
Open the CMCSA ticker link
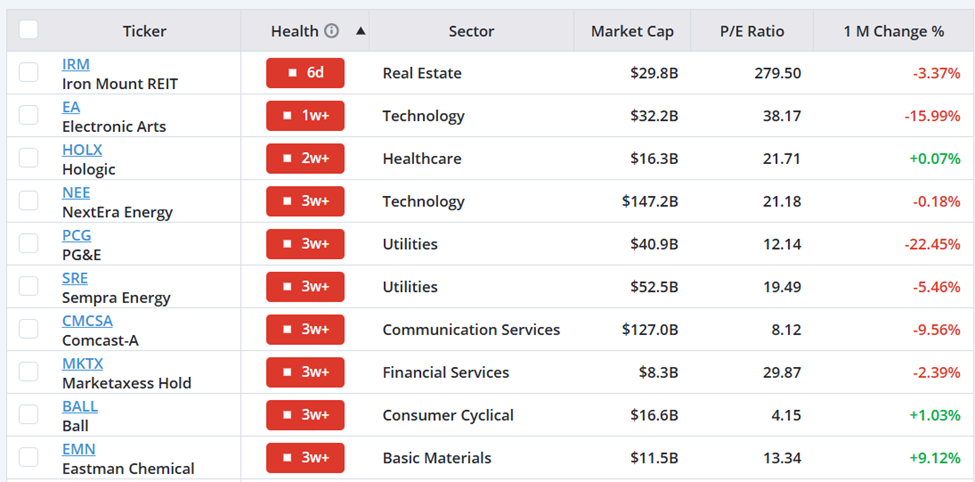(87, 321)
